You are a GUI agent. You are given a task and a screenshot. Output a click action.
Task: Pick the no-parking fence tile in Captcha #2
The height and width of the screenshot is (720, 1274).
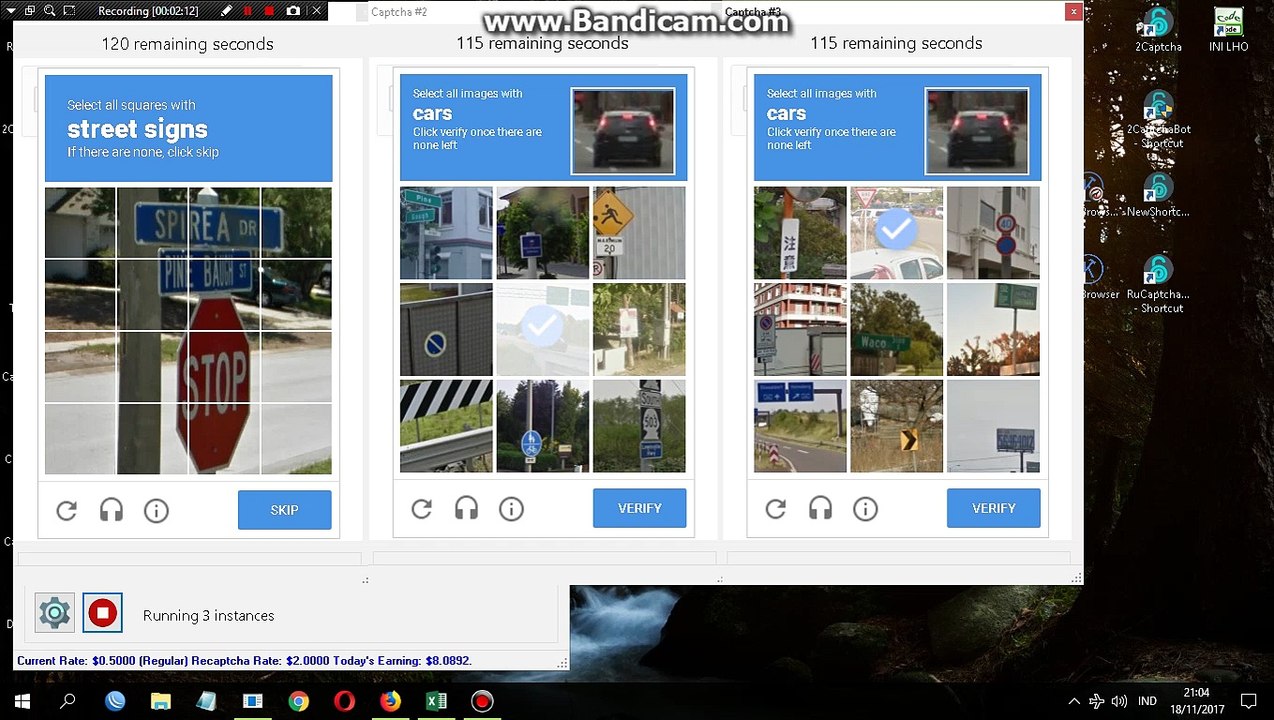446,329
